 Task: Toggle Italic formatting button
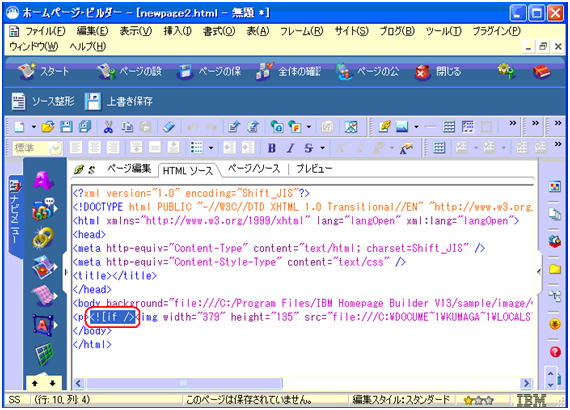[x=290, y=148]
